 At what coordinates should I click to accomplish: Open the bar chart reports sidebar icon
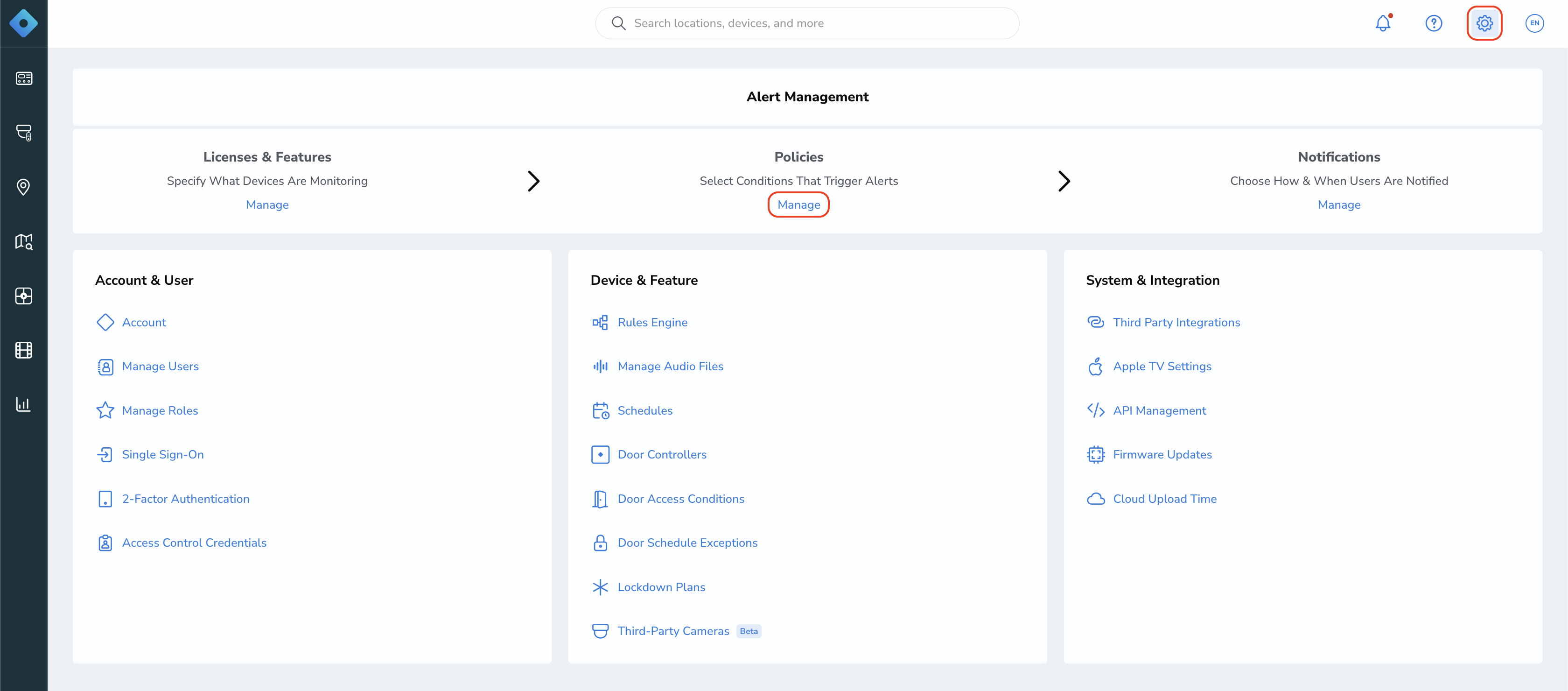(x=24, y=404)
